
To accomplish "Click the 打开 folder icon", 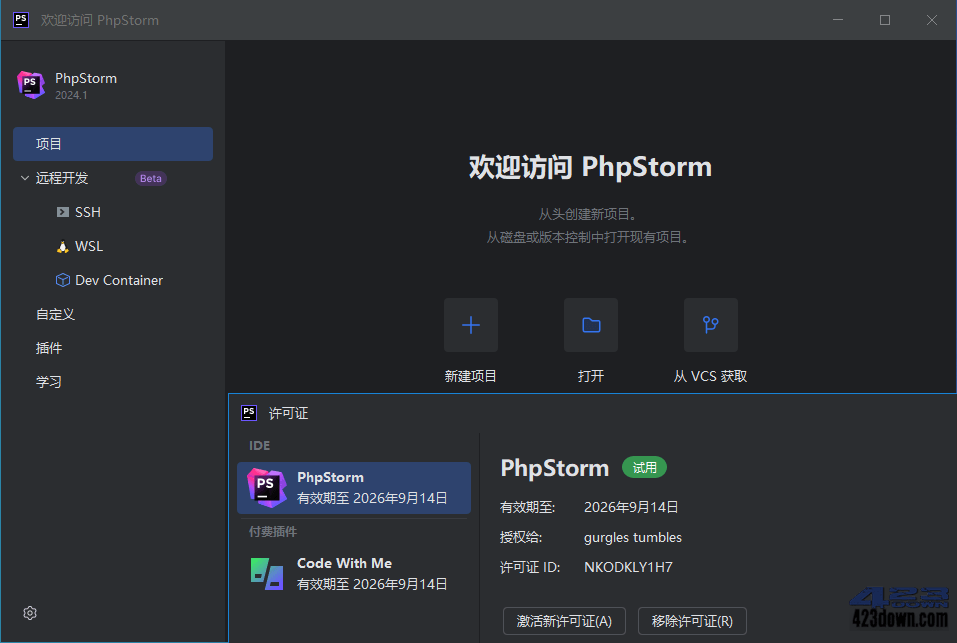I will click(x=590, y=324).
